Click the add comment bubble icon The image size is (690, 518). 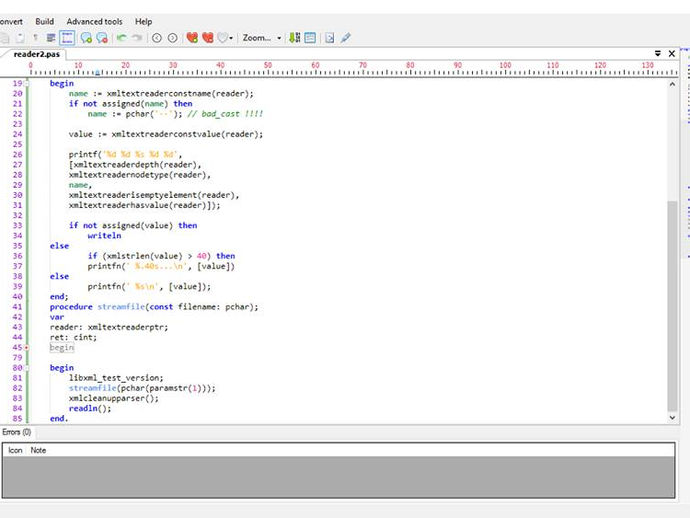(86, 38)
